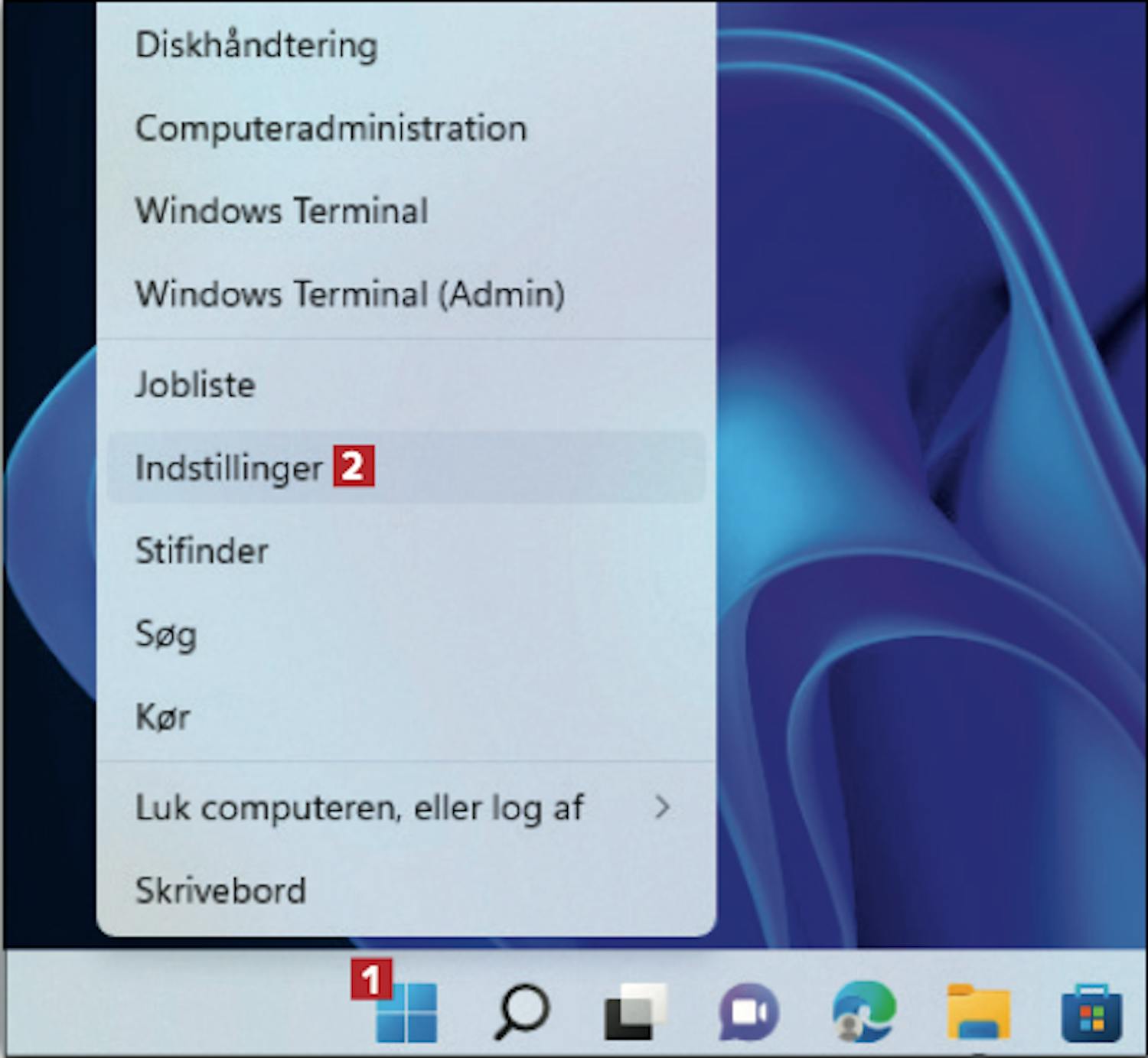The image size is (1148, 1058).
Task: Open Microsoft Edge from the taskbar
Action: tap(864, 1013)
